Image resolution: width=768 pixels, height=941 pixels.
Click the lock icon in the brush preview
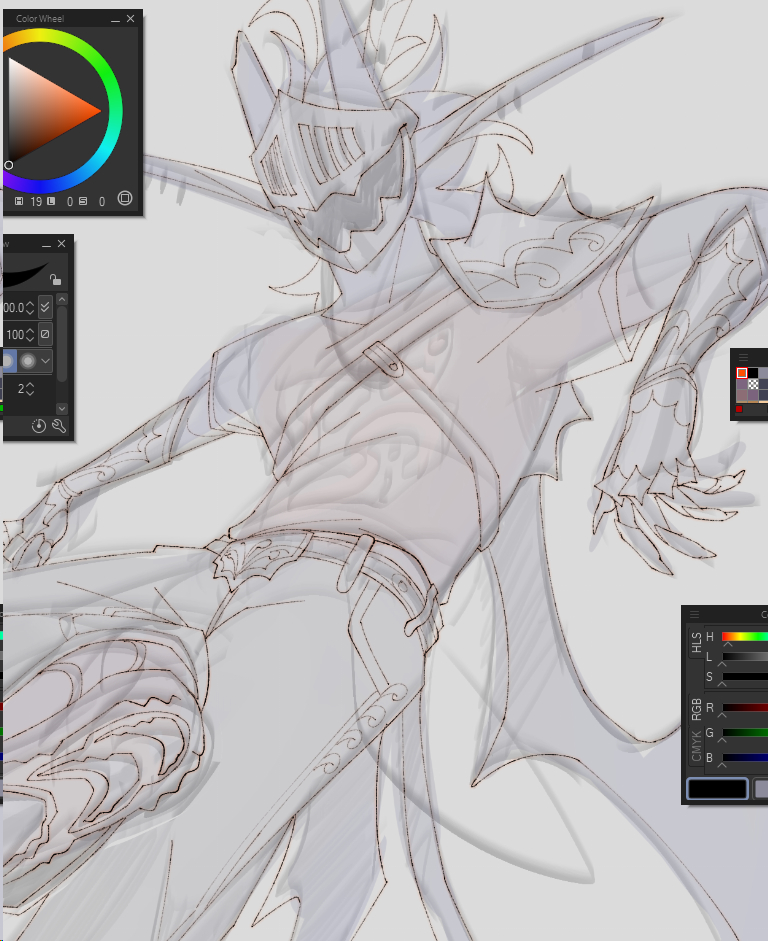pos(55,280)
